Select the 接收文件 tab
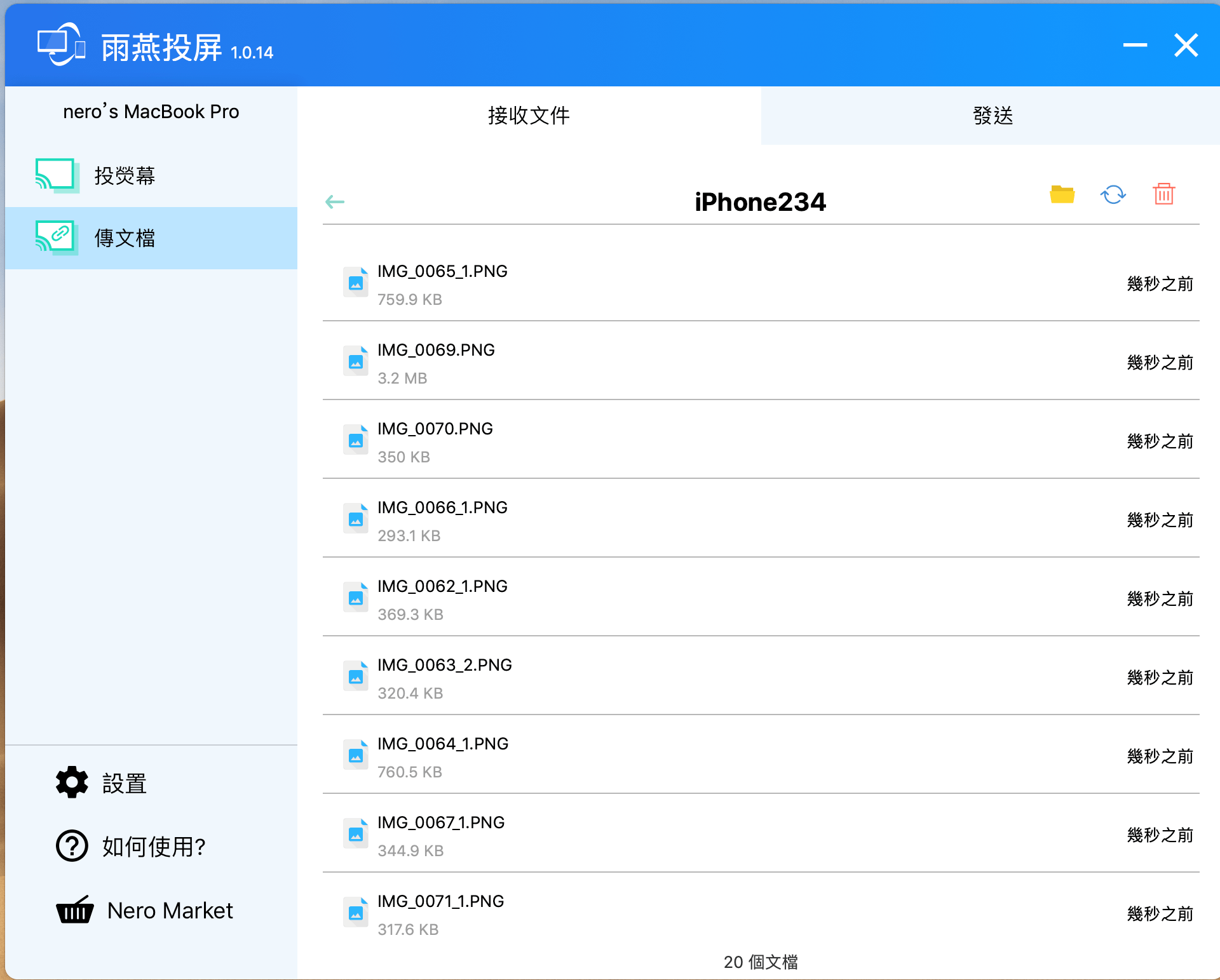This screenshot has height=980, width=1220. [x=529, y=116]
